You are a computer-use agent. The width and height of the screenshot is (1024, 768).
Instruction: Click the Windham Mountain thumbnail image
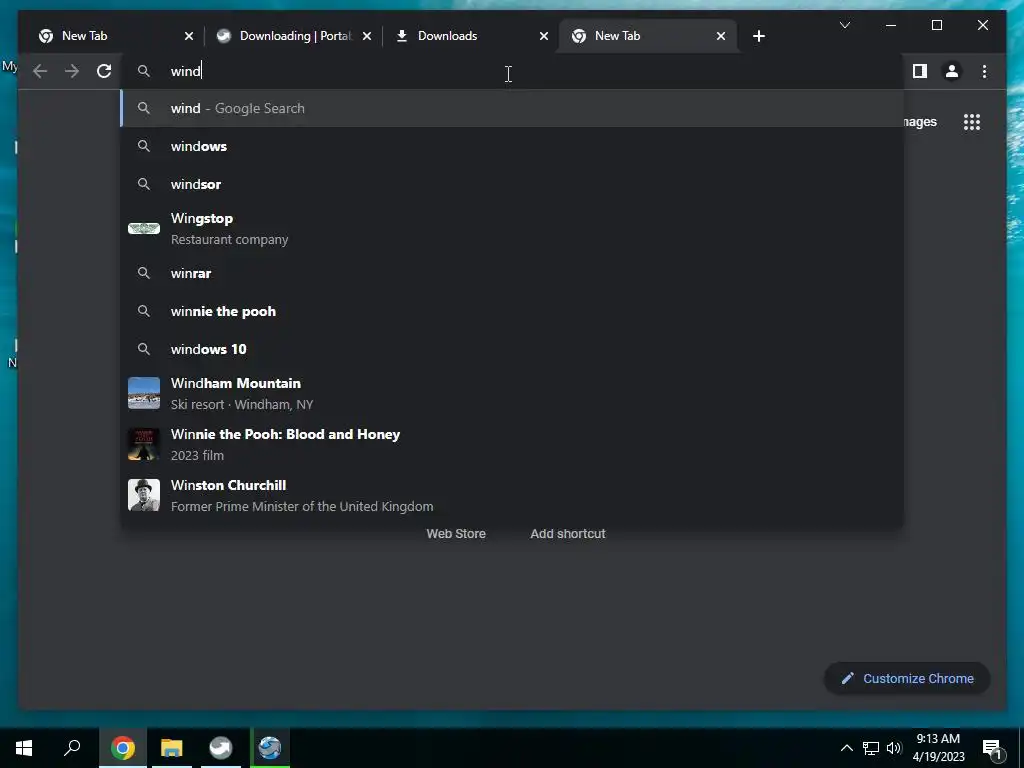pyautogui.click(x=144, y=393)
